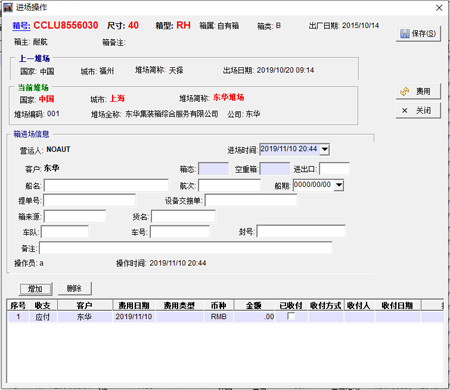This screenshot has width=450, height=390.
Task: Close the 进场操作 window with X
Action: (439, 8)
